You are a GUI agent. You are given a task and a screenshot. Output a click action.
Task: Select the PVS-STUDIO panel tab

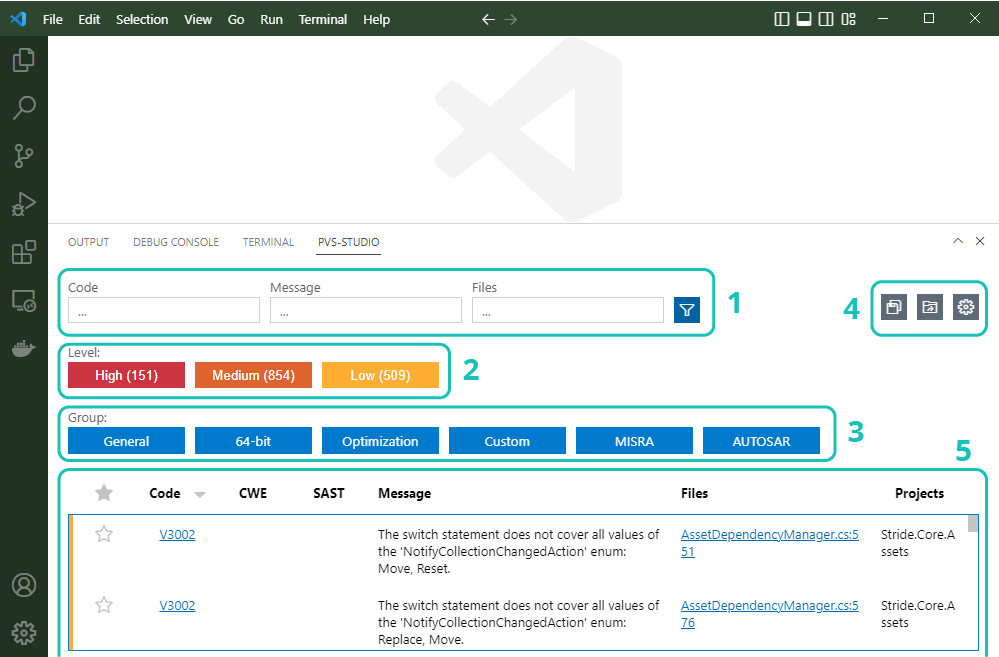(x=349, y=242)
